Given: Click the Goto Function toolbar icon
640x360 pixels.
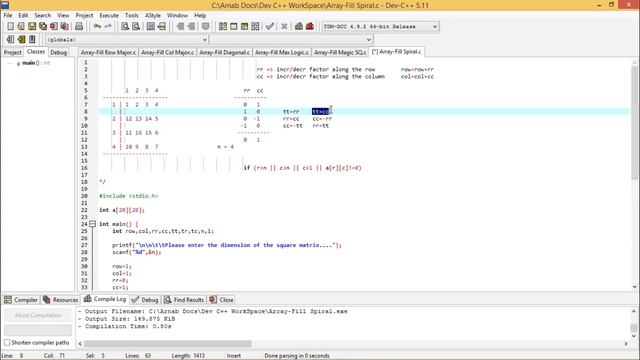Looking at the screenshot, I should 151,27.
